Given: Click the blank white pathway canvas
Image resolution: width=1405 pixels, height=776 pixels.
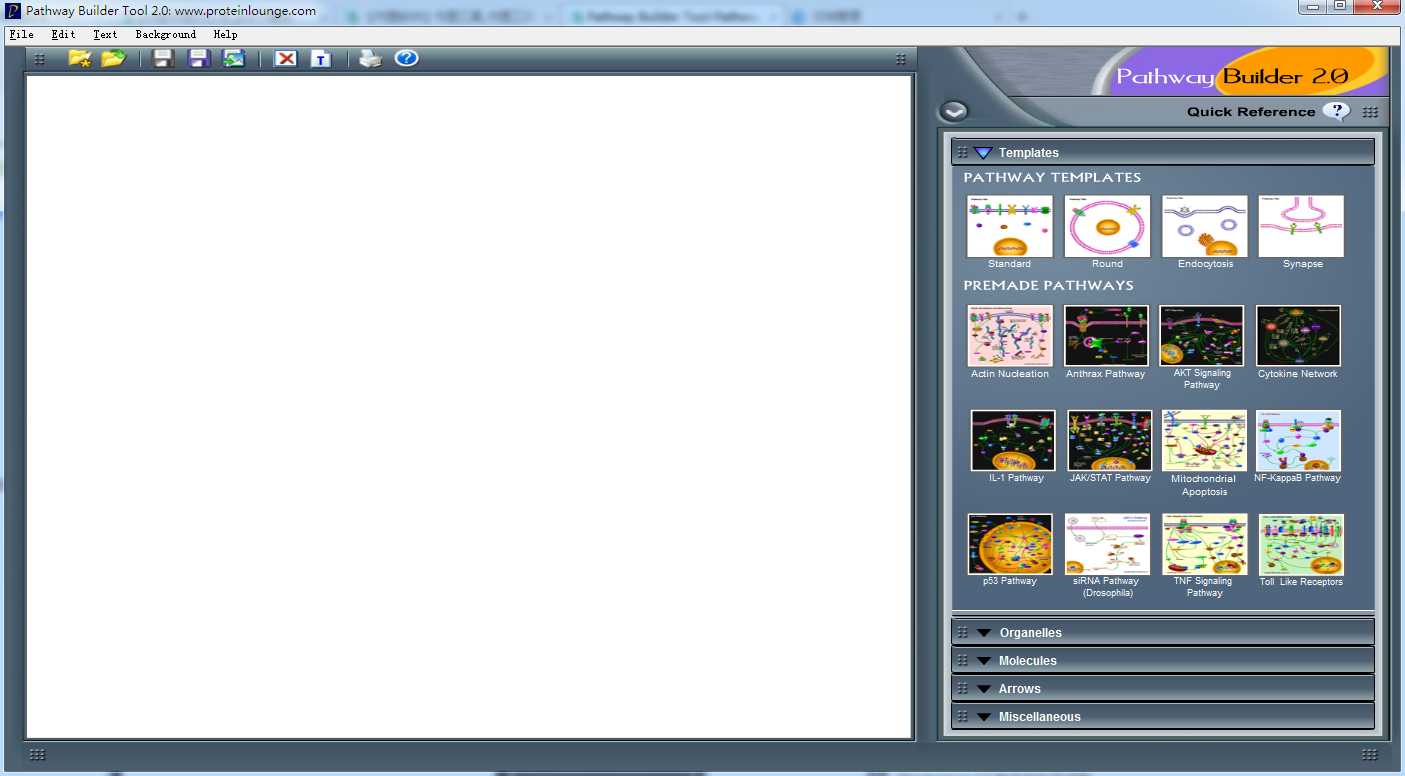Looking at the screenshot, I should coord(469,407).
